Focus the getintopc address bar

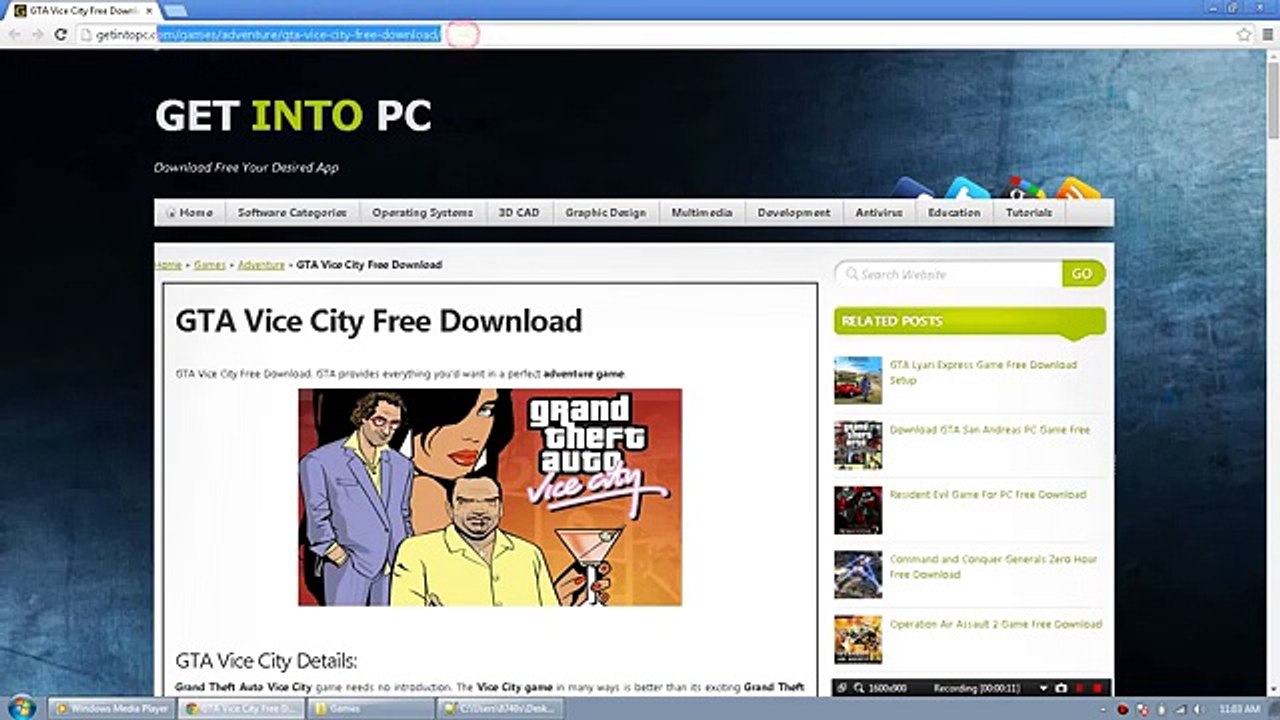click(x=655, y=34)
